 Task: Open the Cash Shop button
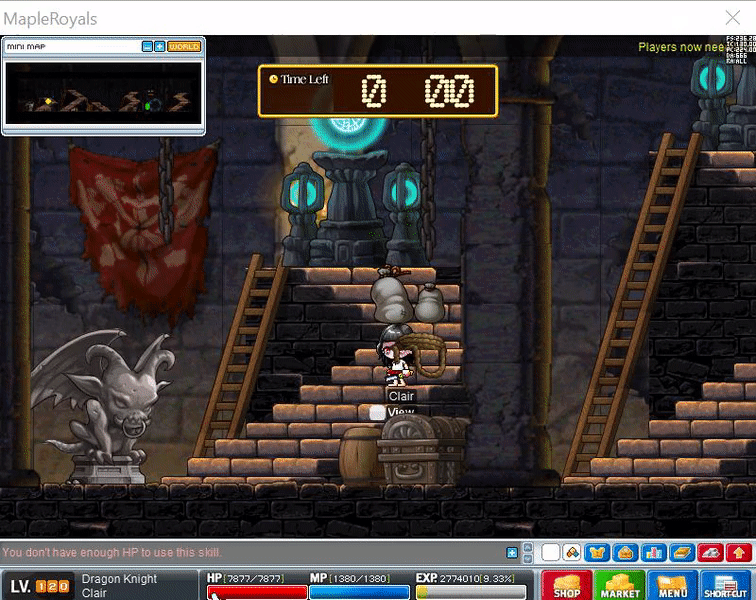click(x=567, y=585)
